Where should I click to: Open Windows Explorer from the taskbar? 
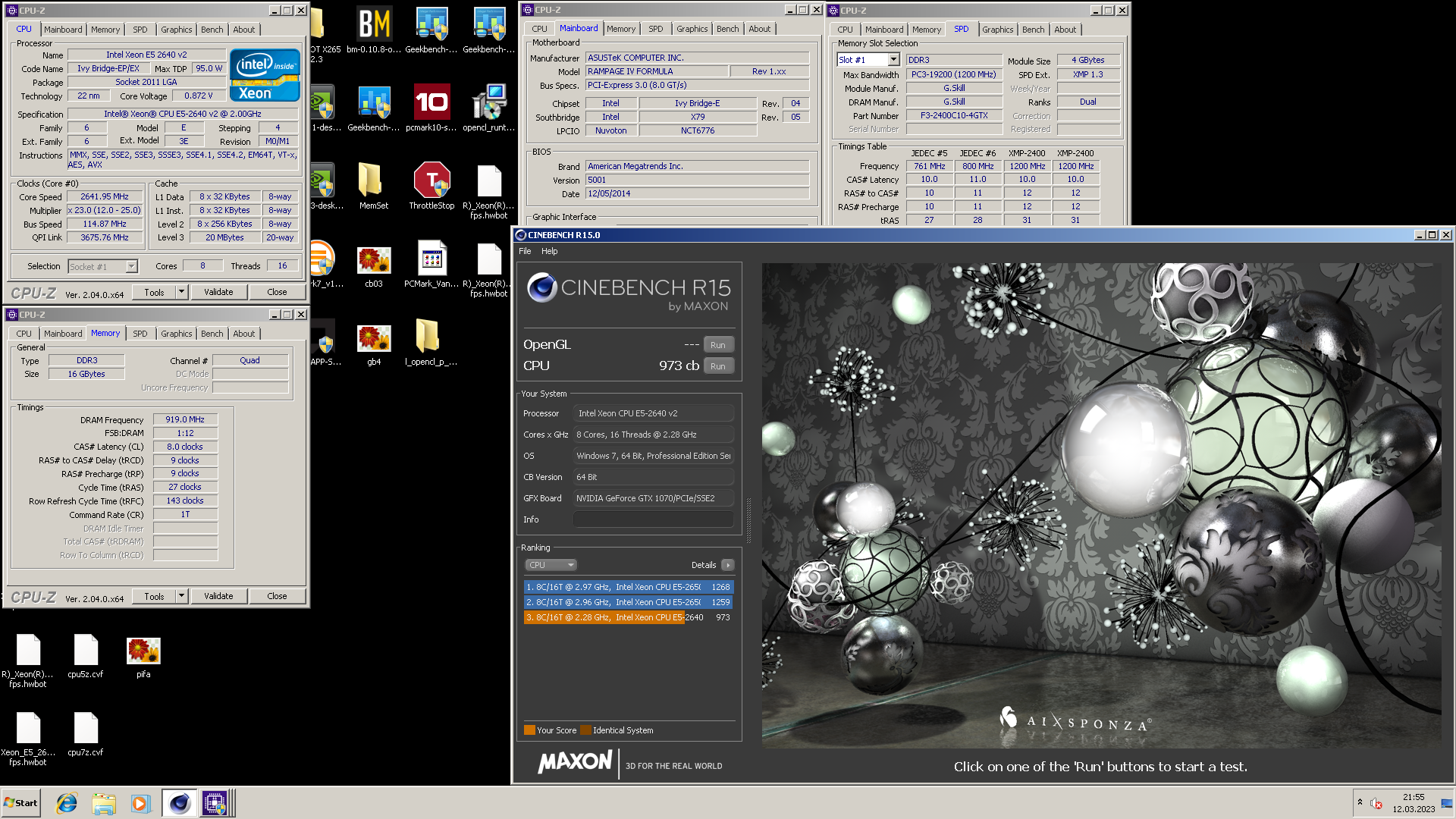tap(104, 803)
